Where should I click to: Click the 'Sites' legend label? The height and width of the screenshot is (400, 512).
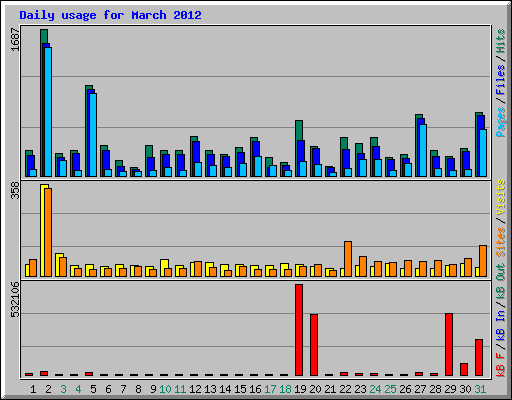coord(501,242)
